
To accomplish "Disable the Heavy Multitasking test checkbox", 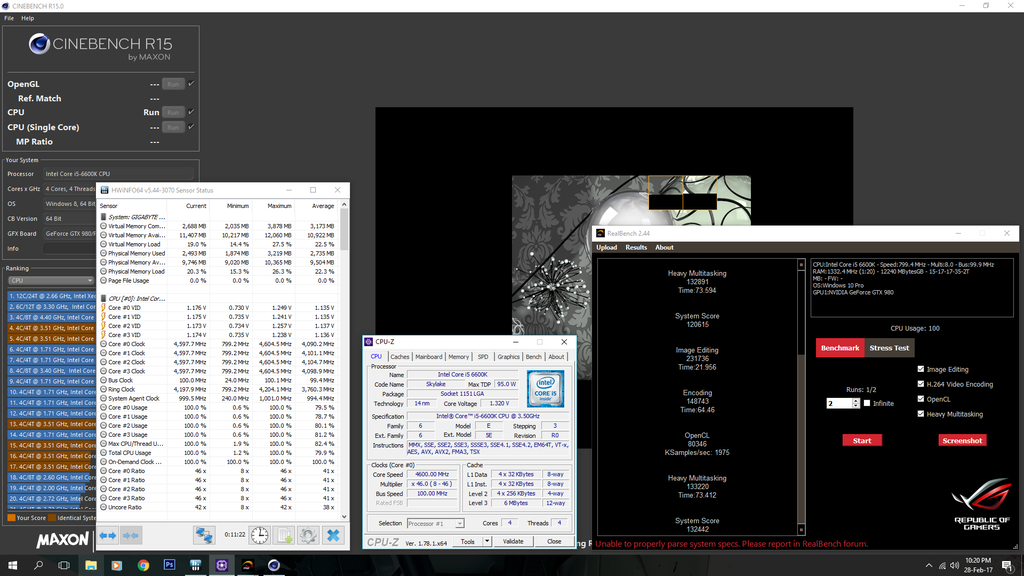I will tap(921, 414).
